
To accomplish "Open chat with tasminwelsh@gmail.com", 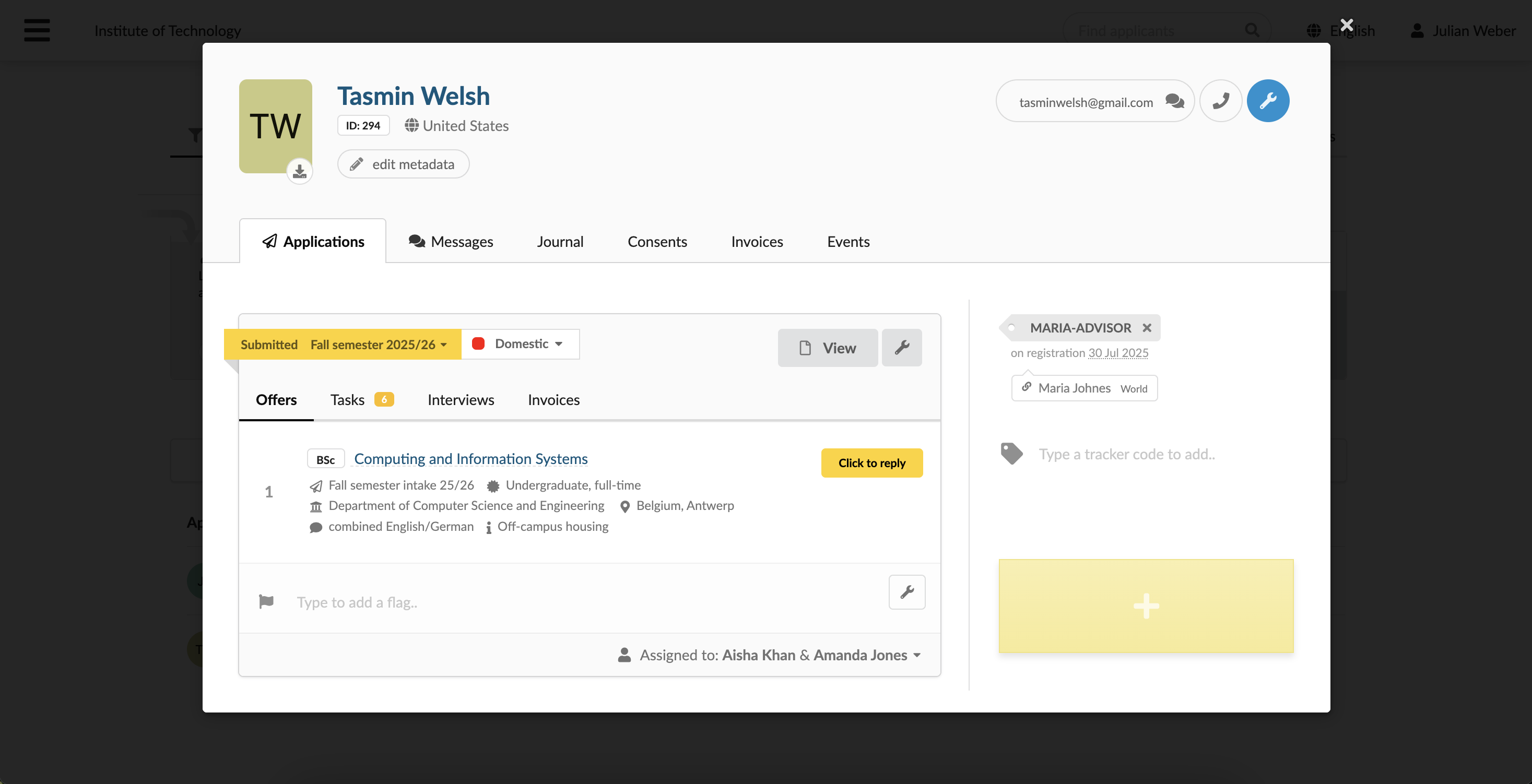I will (x=1174, y=101).
